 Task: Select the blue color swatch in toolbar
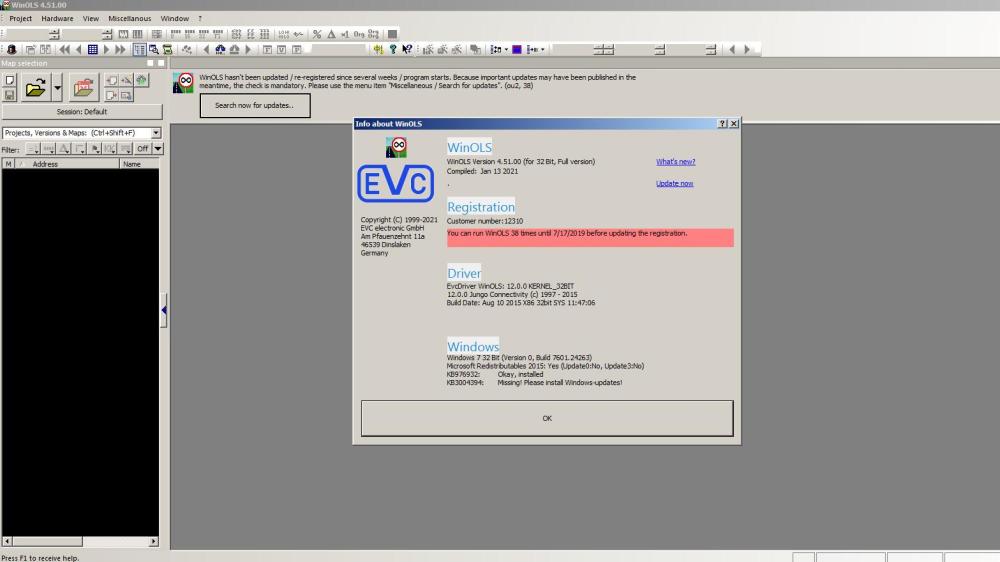click(517, 49)
